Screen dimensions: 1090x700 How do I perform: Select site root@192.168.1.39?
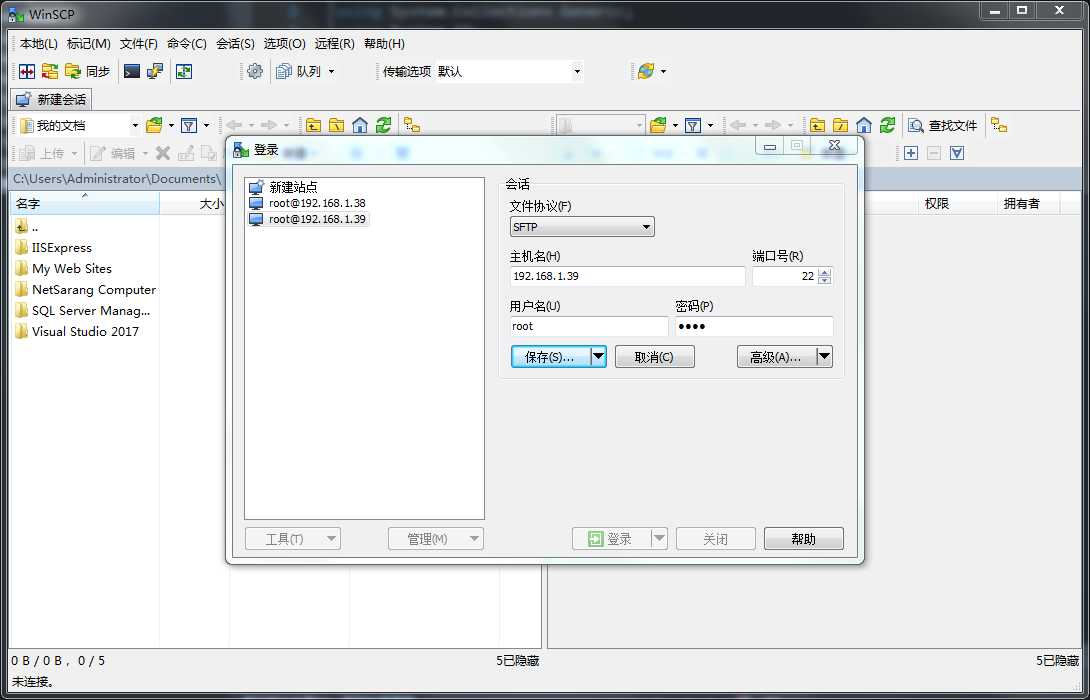[308, 219]
